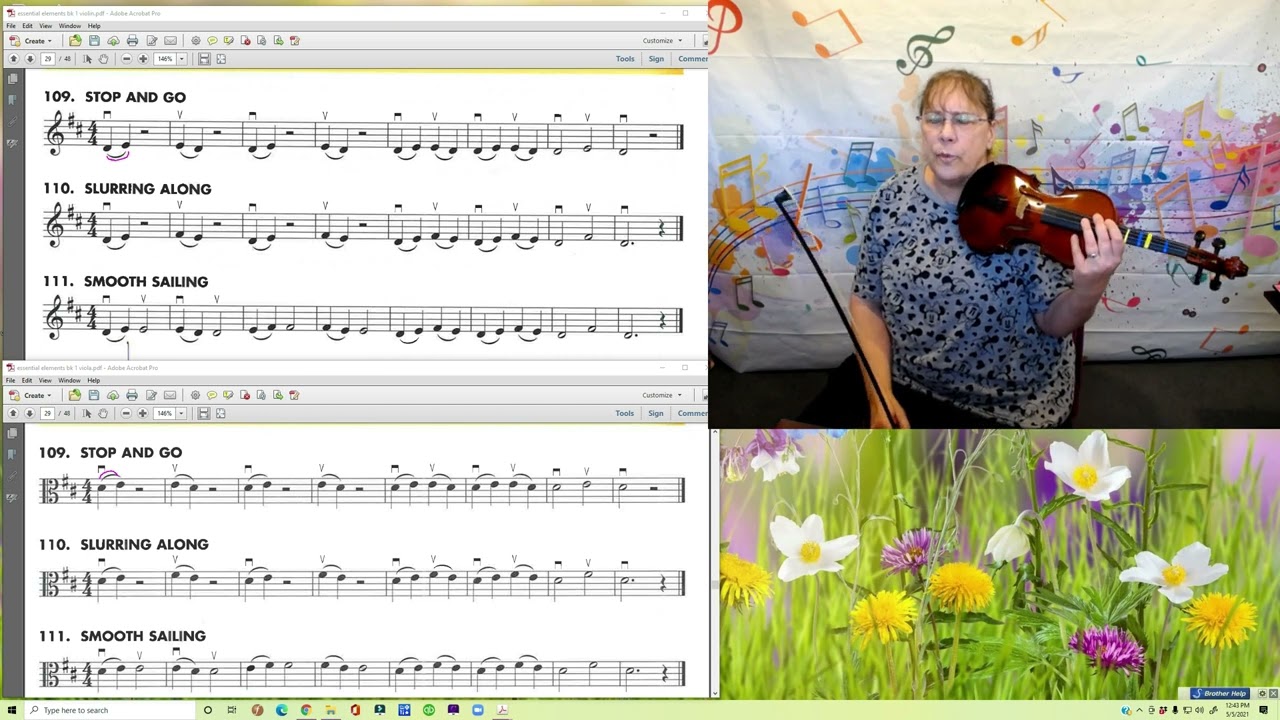Viewport: 1280px width, 720px height.
Task: Open the bookmarks panel in the violin window sidebar
Action: pos(12,100)
